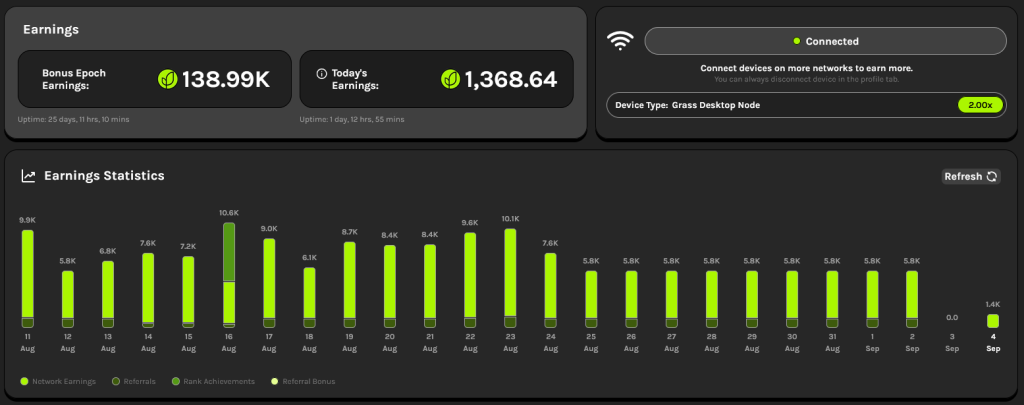Click the 4 Sep bar labeled 1.4K
This screenshot has width=1024, height=405.
(993, 321)
